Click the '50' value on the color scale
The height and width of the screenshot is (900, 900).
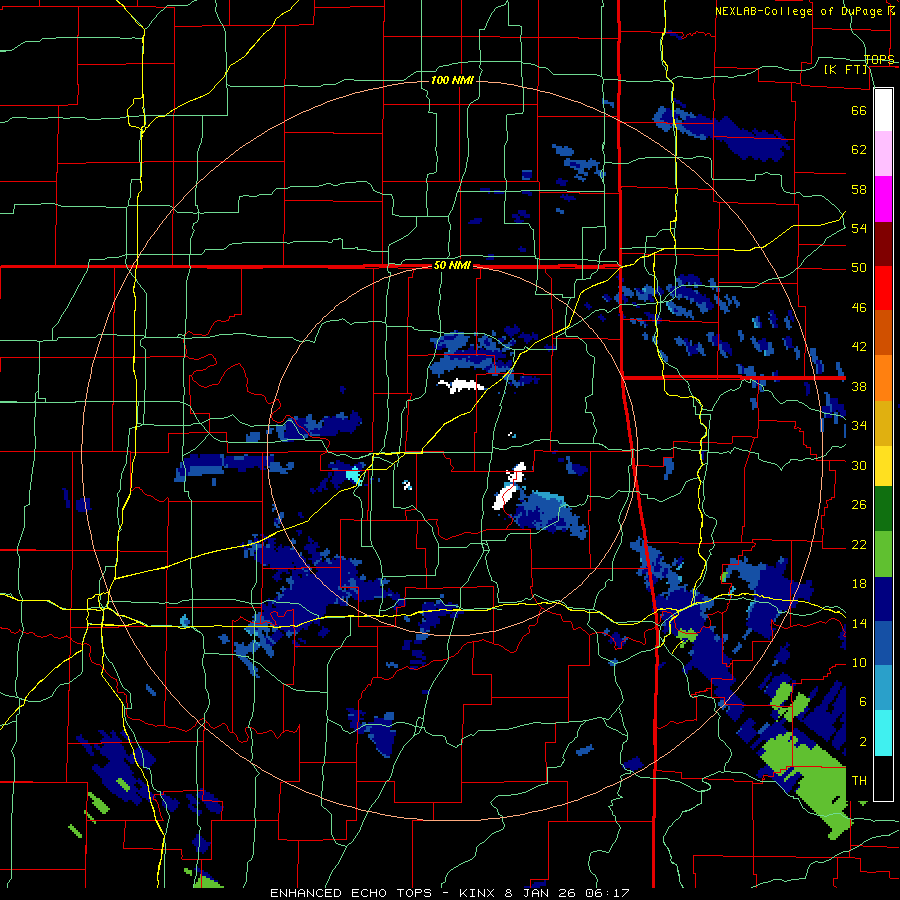pyautogui.click(x=859, y=268)
